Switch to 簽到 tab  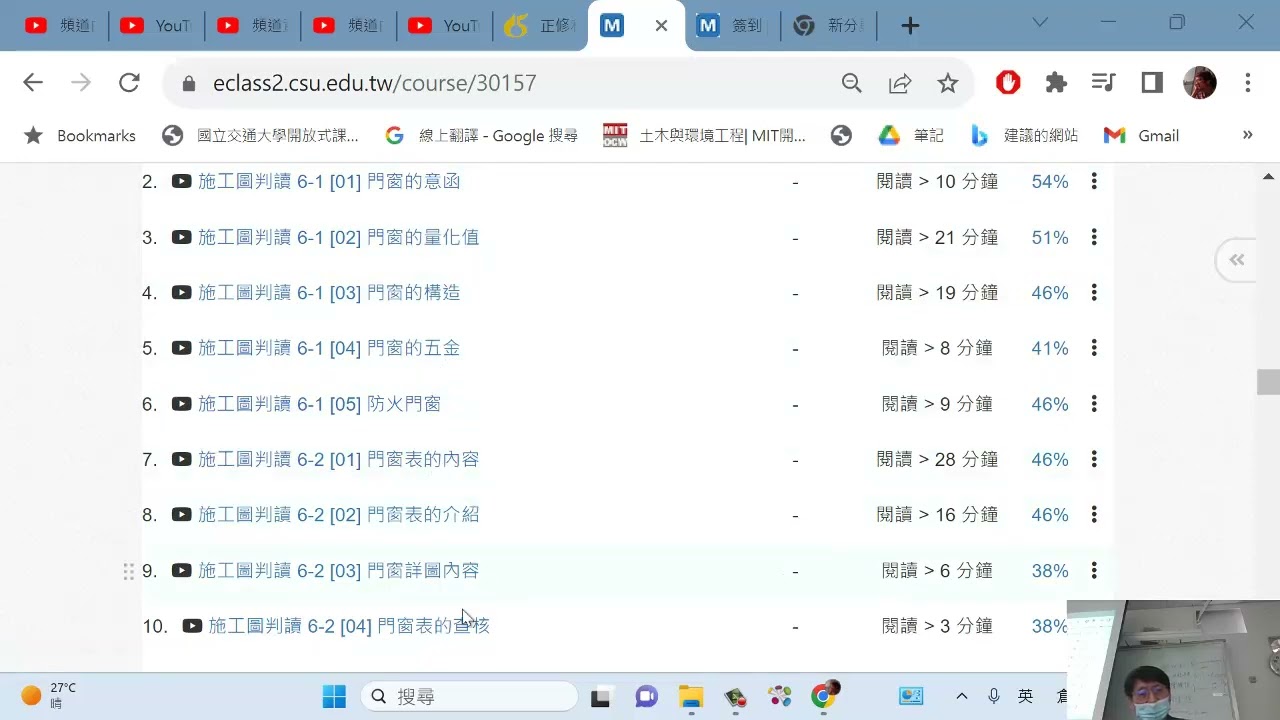click(x=733, y=26)
